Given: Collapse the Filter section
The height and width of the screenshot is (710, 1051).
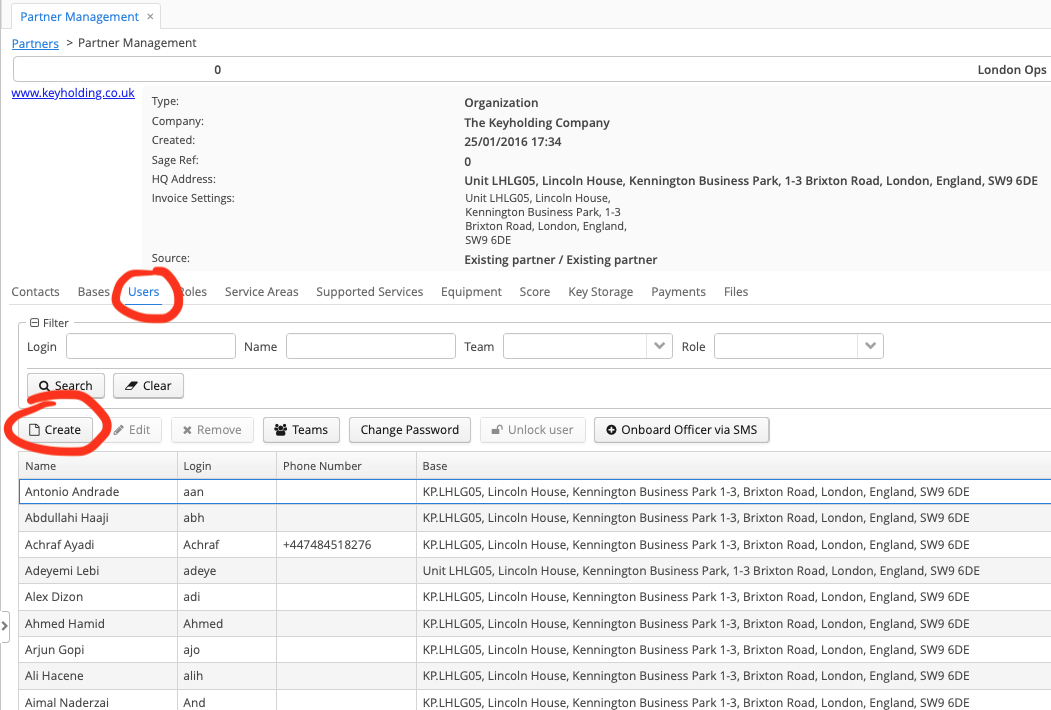Looking at the screenshot, I should click(x=35, y=323).
